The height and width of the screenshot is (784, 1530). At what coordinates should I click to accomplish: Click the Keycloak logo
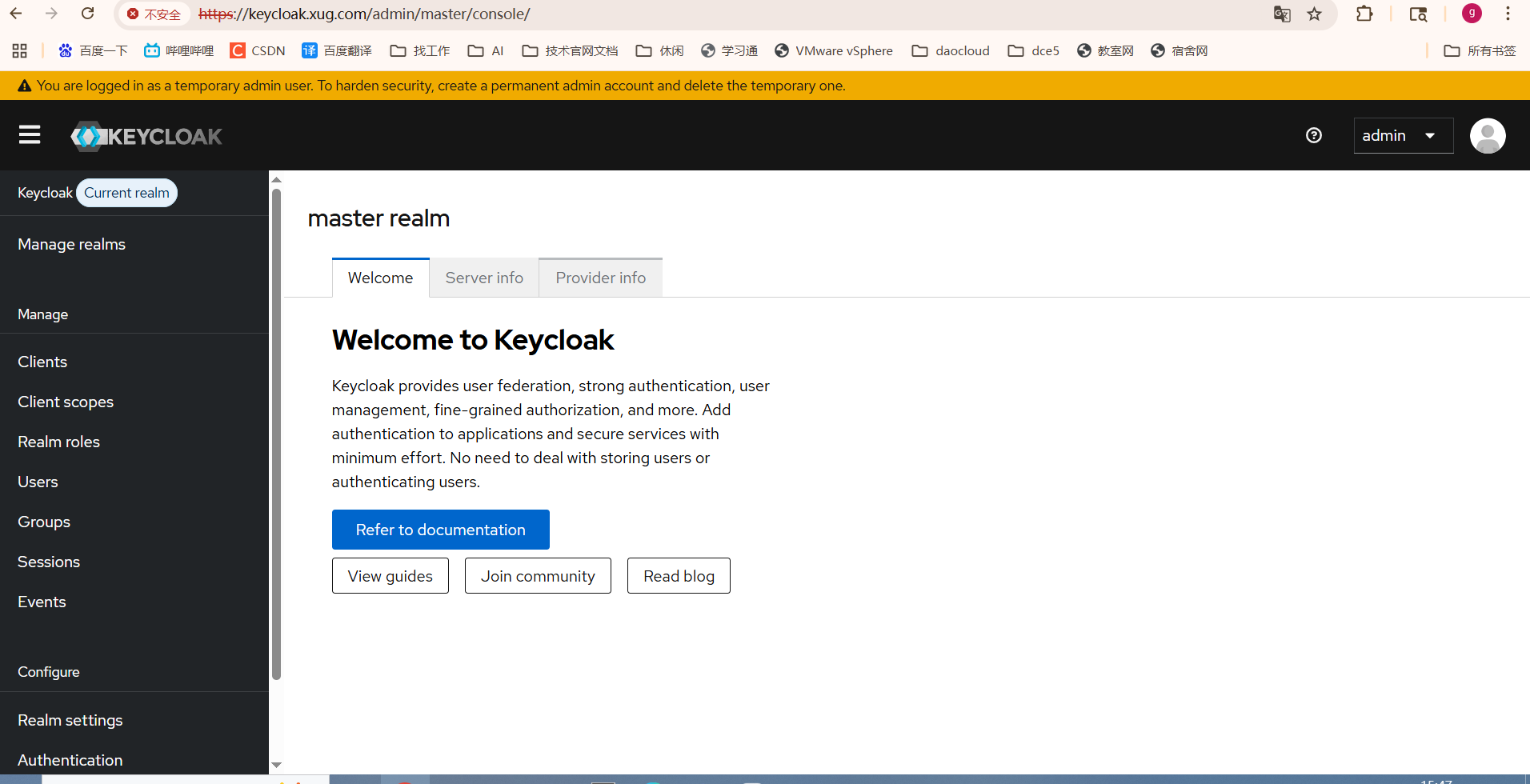[x=146, y=136]
